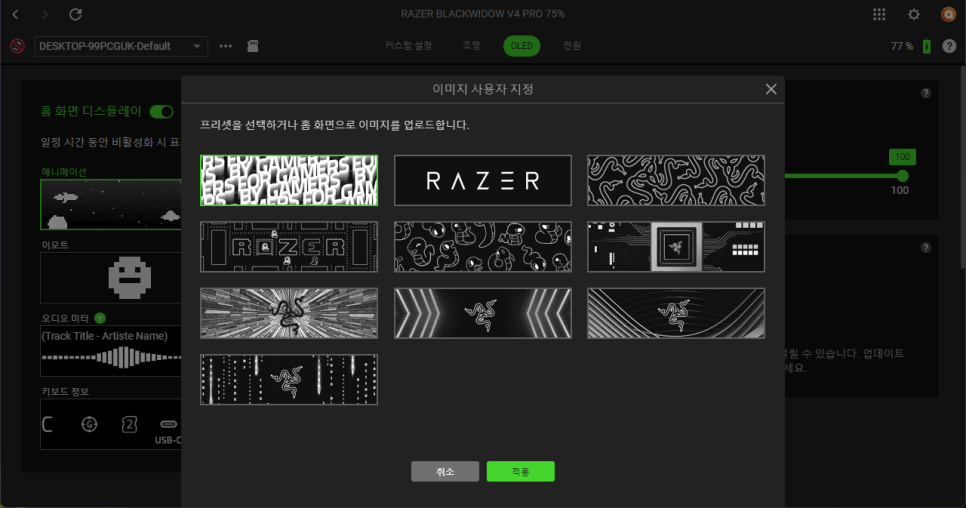Image resolution: width=966 pixels, height=508 pixels.
Task: Expand the DESKTOP-99PCGUK-Default profile dropdown
Action: point(121,46)
